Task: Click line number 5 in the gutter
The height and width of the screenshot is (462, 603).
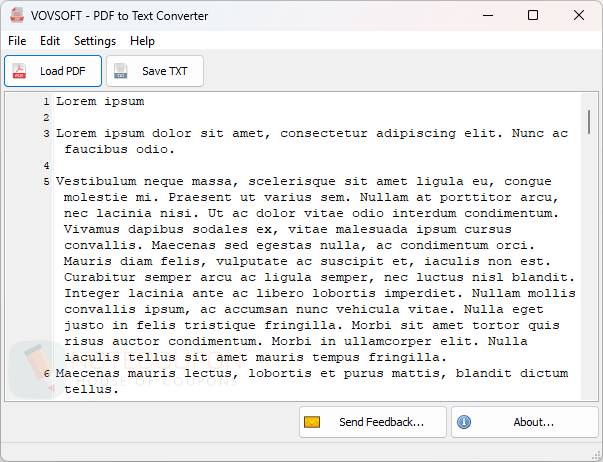Action: [x=46, y=182]
